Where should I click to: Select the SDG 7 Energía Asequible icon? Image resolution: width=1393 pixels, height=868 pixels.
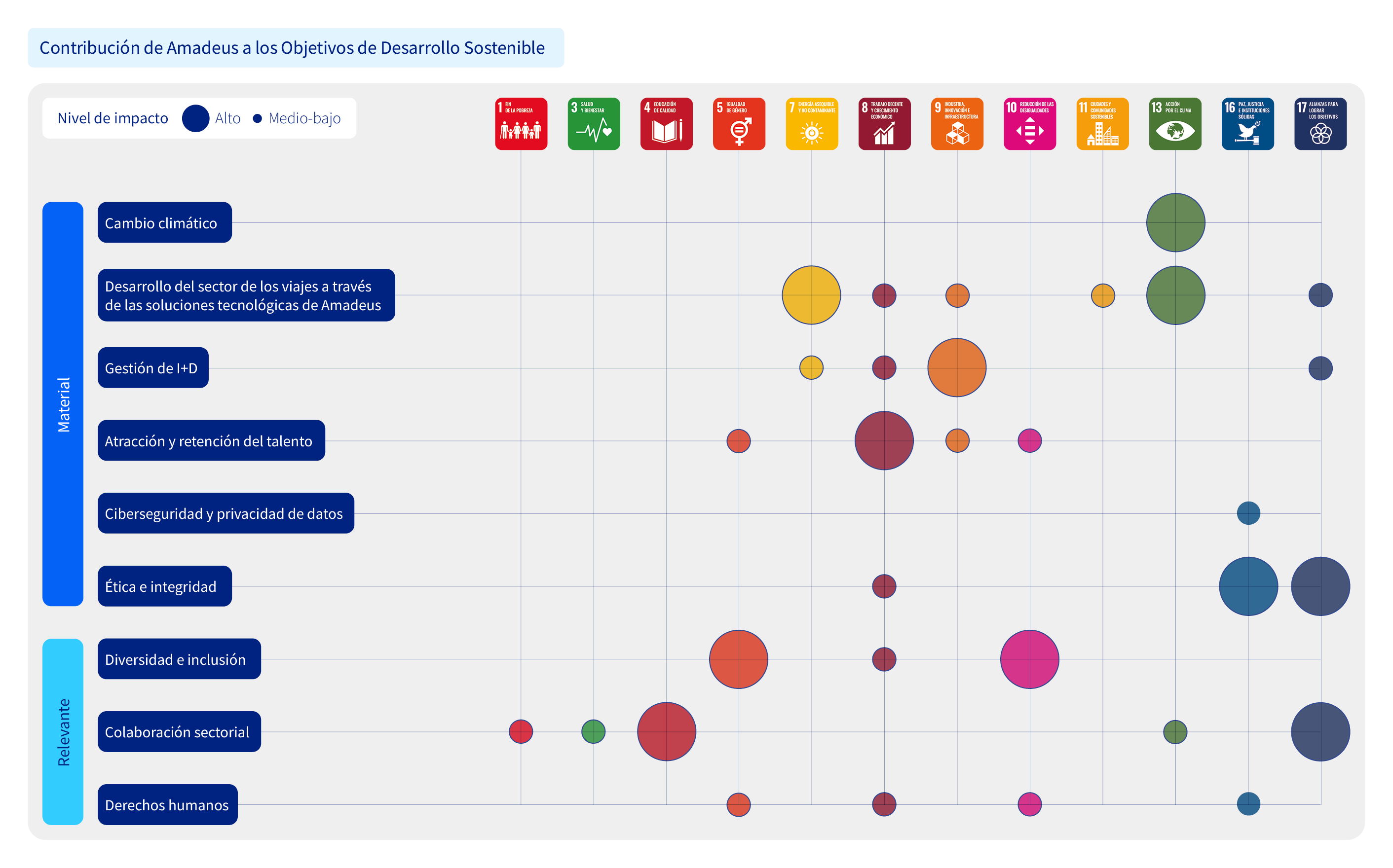pyautogui.click(x=811, y=124)
